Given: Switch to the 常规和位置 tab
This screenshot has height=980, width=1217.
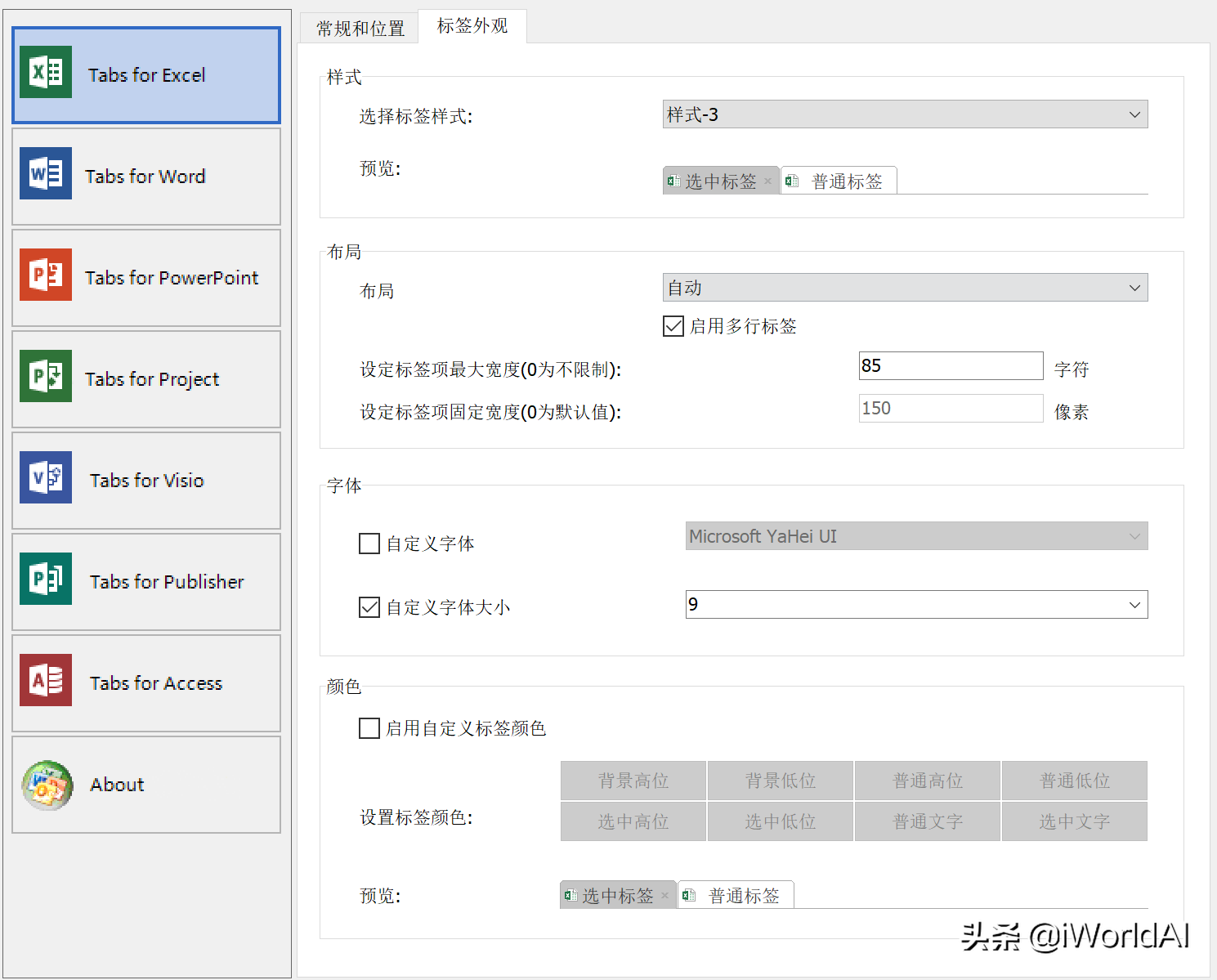Looking at the screenshot, I should coord(360,29).
